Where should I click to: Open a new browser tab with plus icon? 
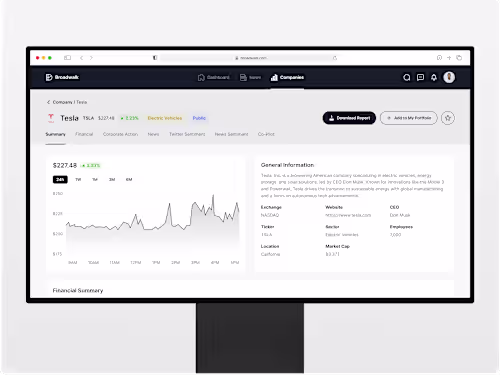coord(449,58)
